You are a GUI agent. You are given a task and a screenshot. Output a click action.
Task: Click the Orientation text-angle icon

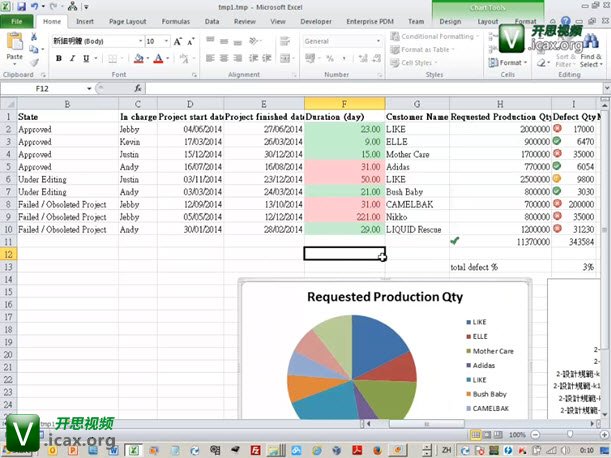coord(254,41)
